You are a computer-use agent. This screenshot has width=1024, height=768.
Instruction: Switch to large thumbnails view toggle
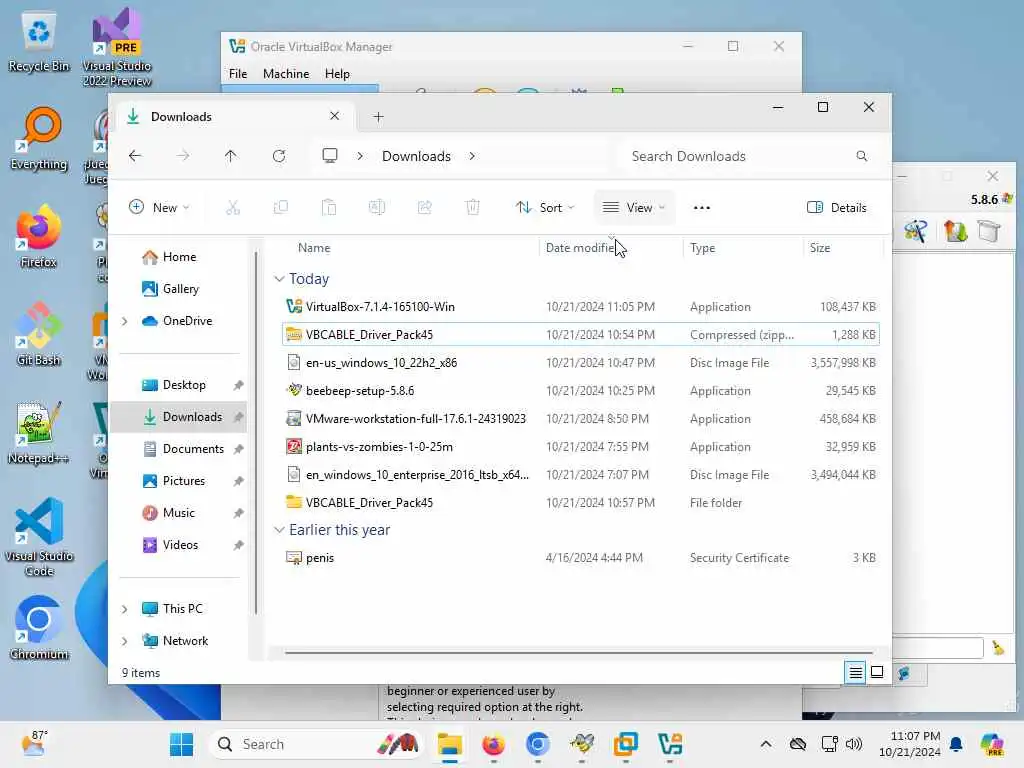(x=877, y=672)
